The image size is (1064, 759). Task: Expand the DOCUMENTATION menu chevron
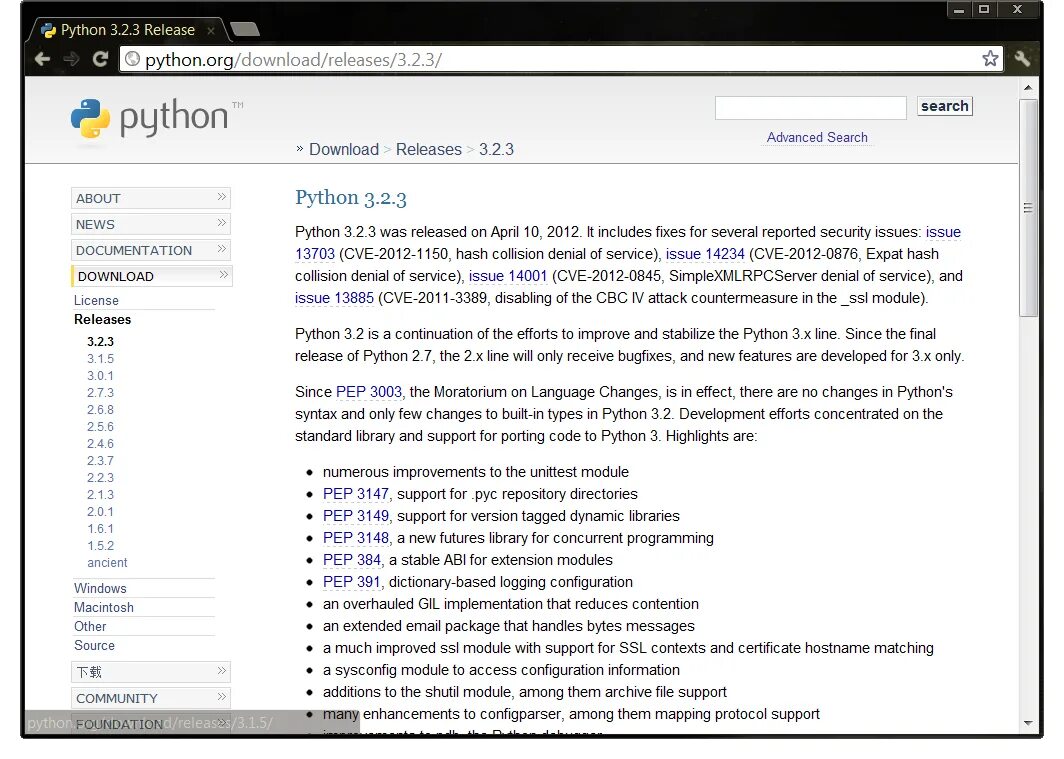pyautogui.click(x=221, y=250)
